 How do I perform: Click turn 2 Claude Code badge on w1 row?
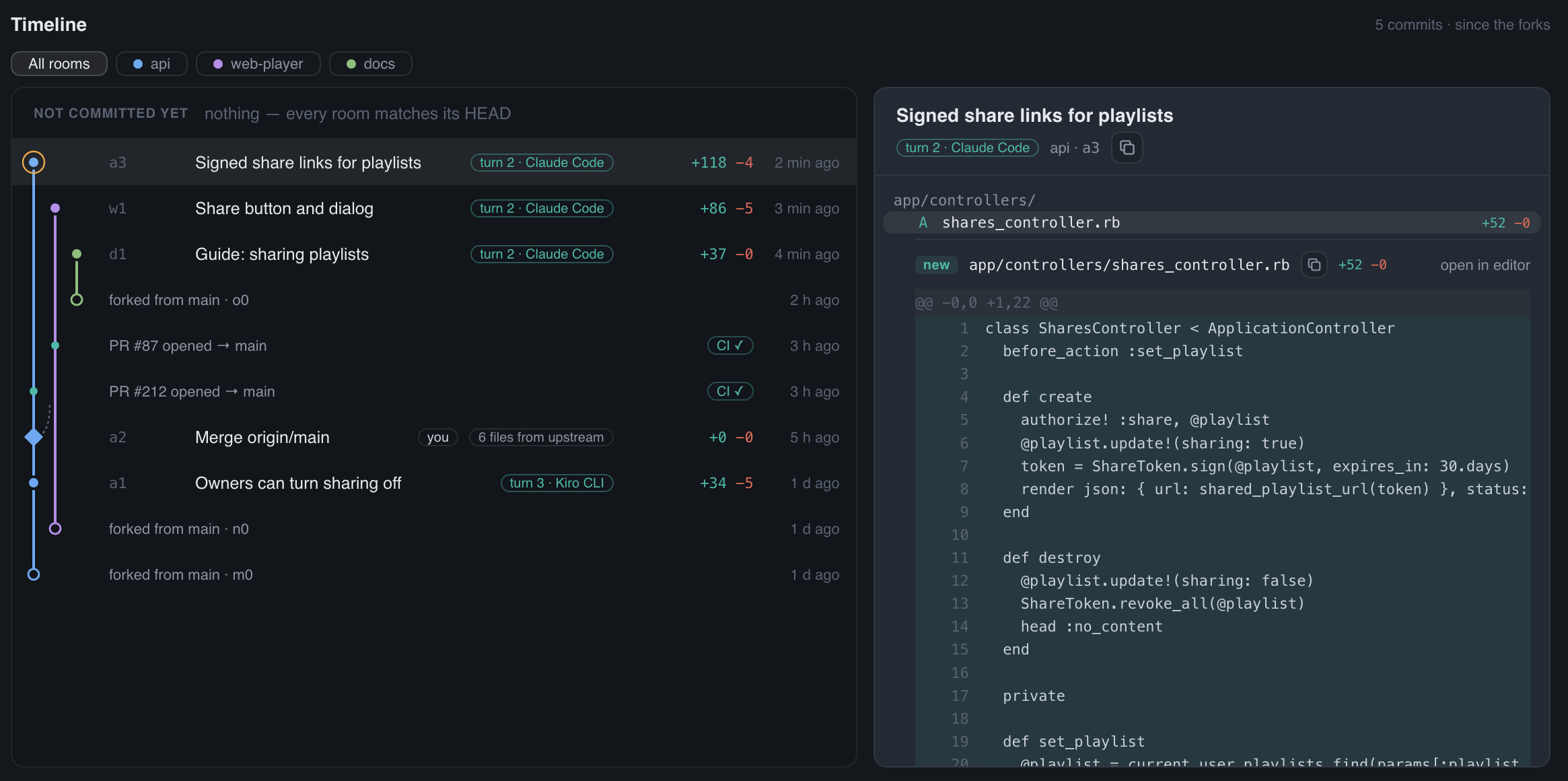tap(542, 208)
